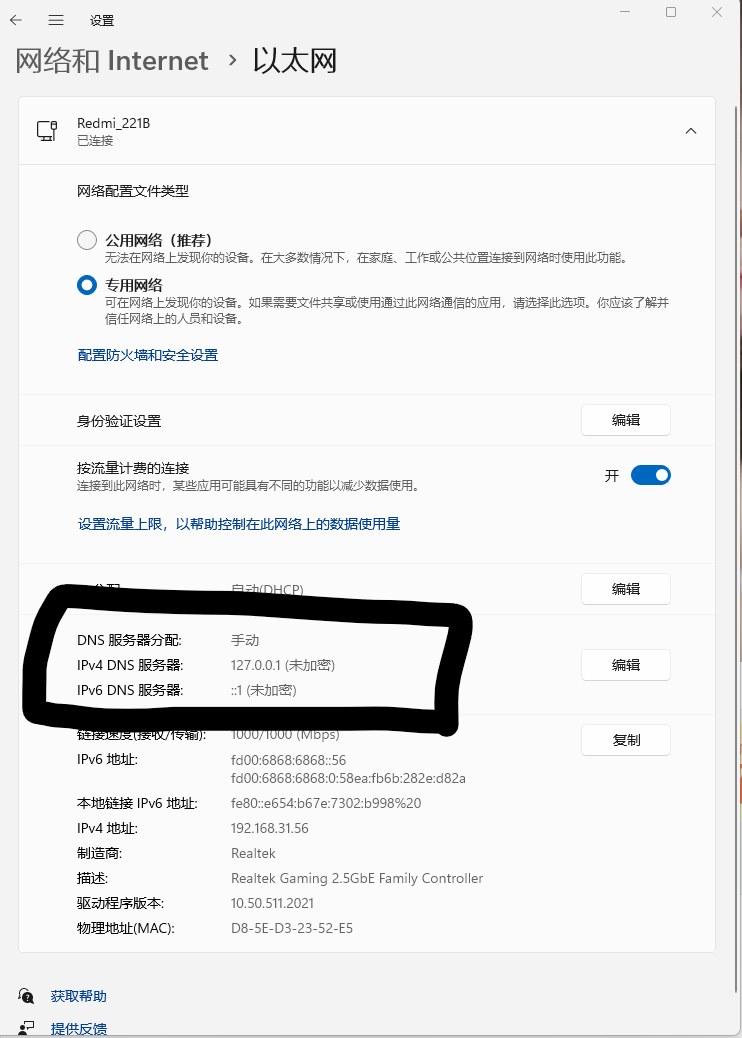742x1038 pixels.
Task: Select the 公用网络 (推荐) radio option
Action: 87,240
